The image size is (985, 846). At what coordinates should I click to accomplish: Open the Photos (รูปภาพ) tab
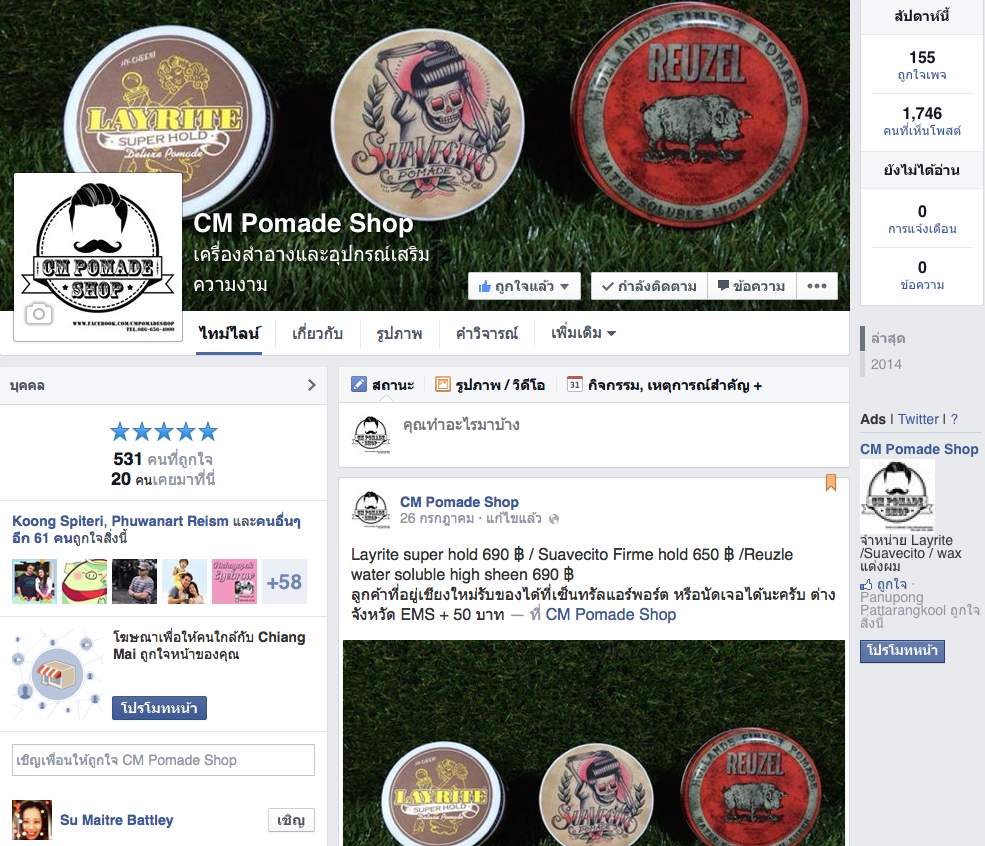pyautogui.click(x=399, y=334)
